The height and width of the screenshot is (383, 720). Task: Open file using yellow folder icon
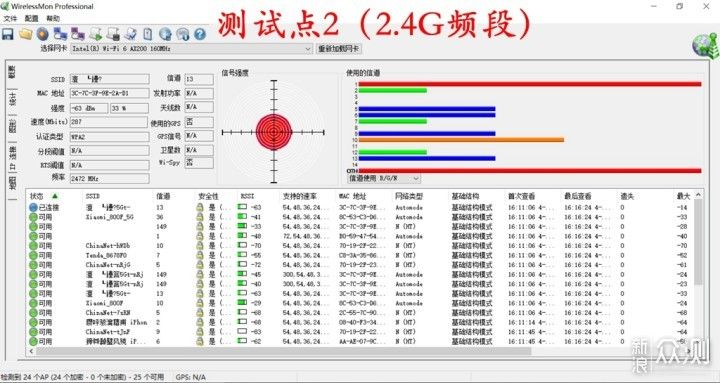click(25, 34)
